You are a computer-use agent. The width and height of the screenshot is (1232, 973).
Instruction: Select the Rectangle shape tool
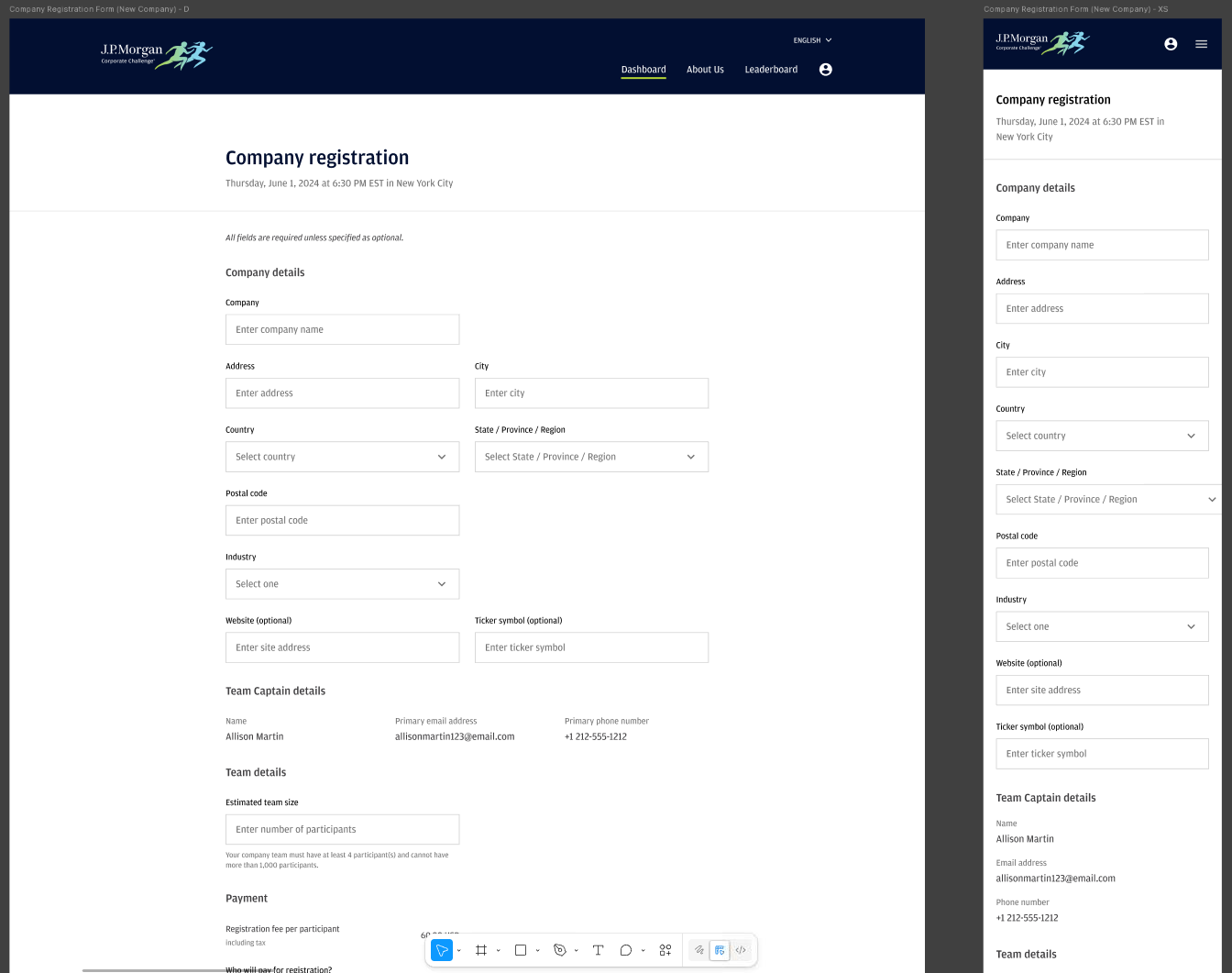521,950
